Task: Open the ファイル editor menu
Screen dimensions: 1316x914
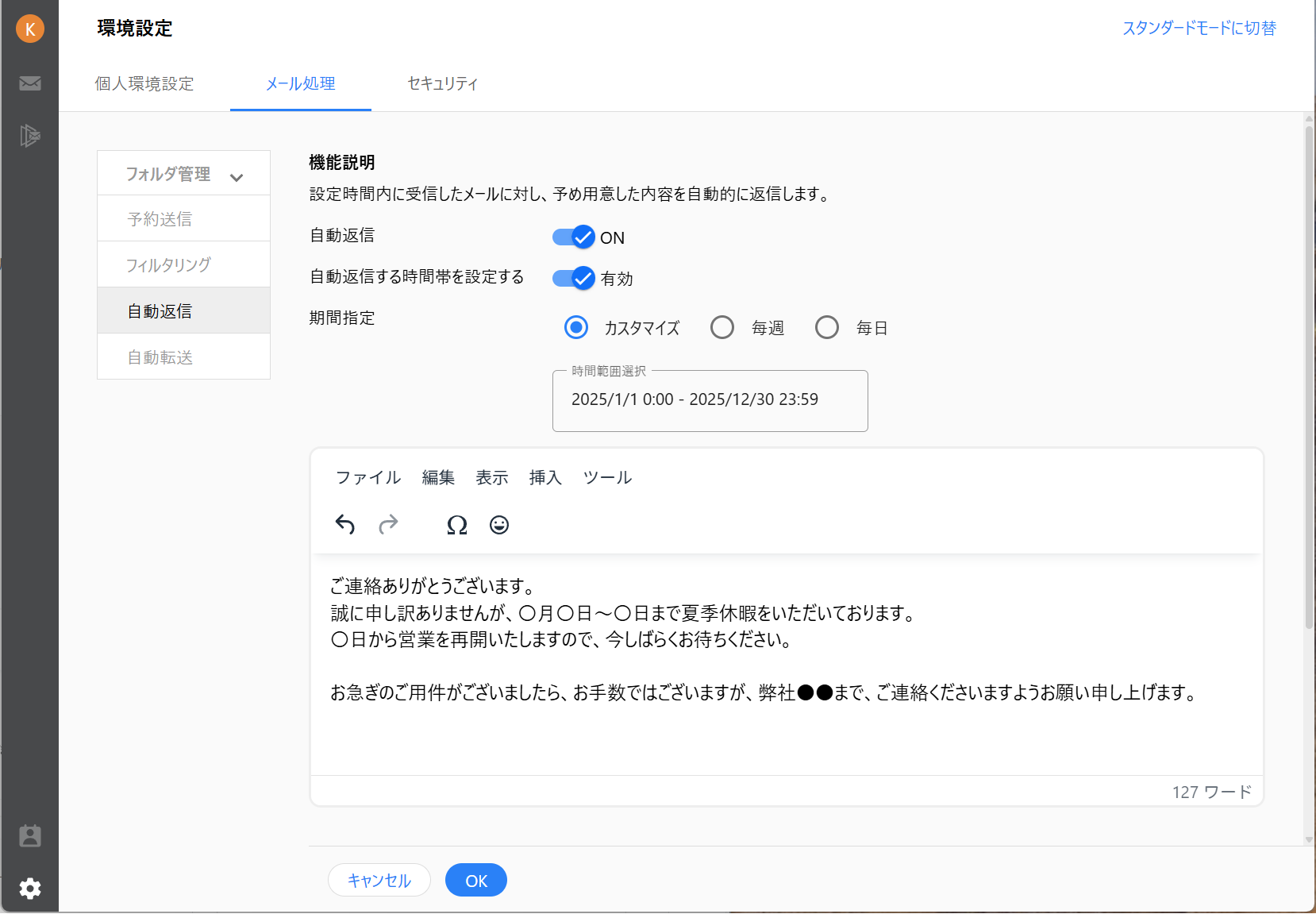Action: [368, 477]
